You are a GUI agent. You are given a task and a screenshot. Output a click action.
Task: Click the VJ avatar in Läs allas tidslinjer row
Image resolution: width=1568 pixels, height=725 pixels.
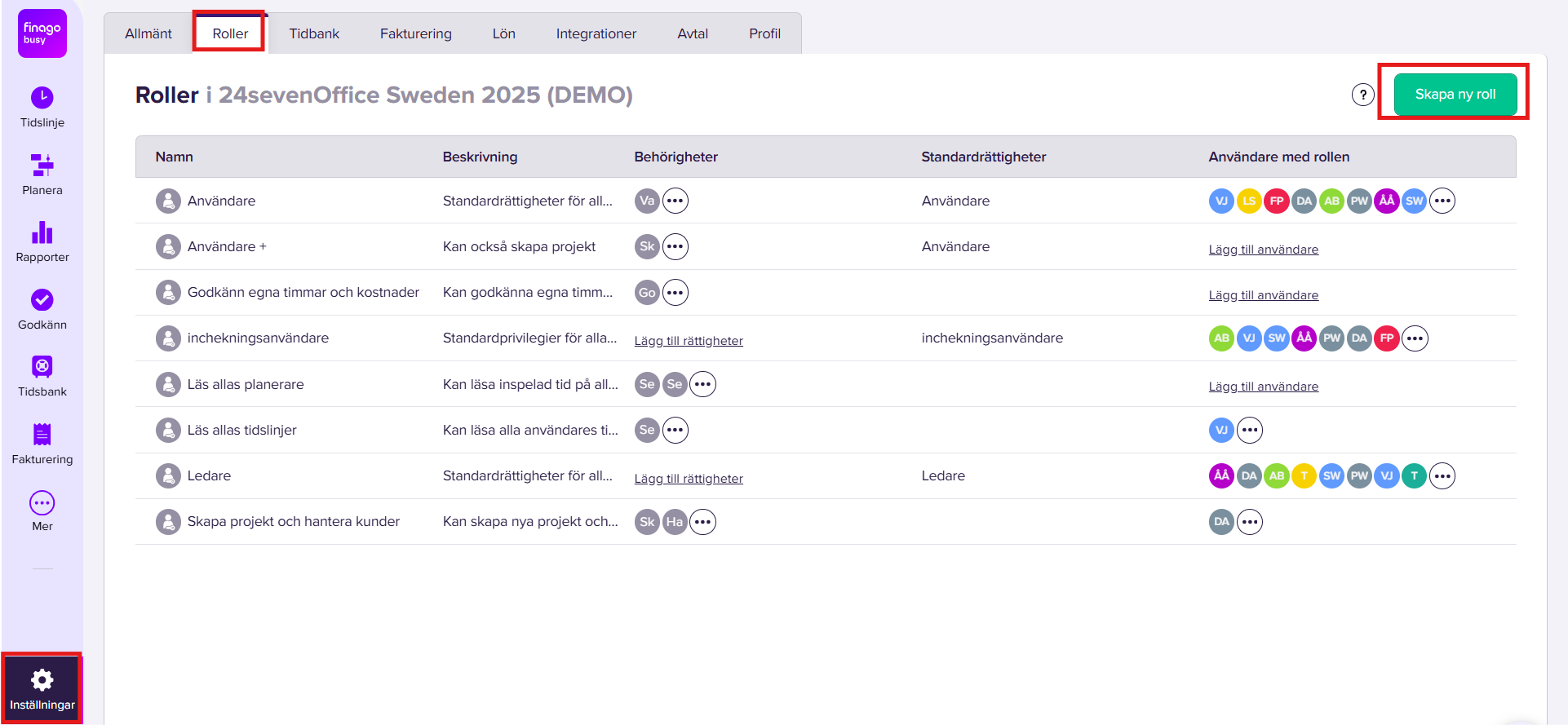click(1221, 430)
